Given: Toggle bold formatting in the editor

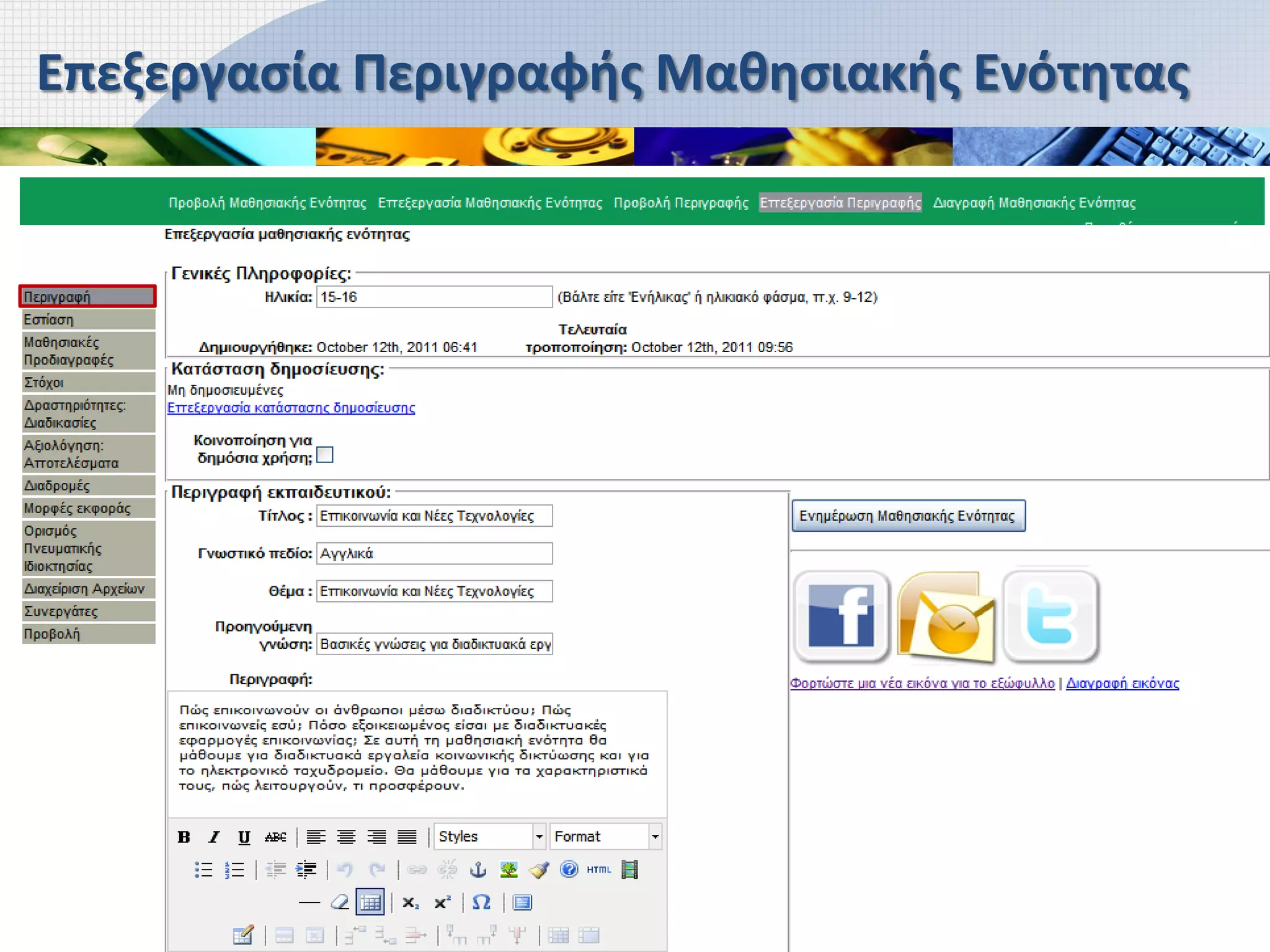Looking at the screenshot, I should click(184, 837).
